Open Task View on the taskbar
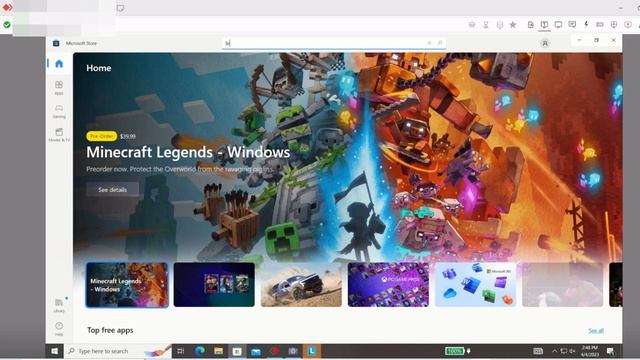This screenshot has width=640, height=360. coord(180,351)
